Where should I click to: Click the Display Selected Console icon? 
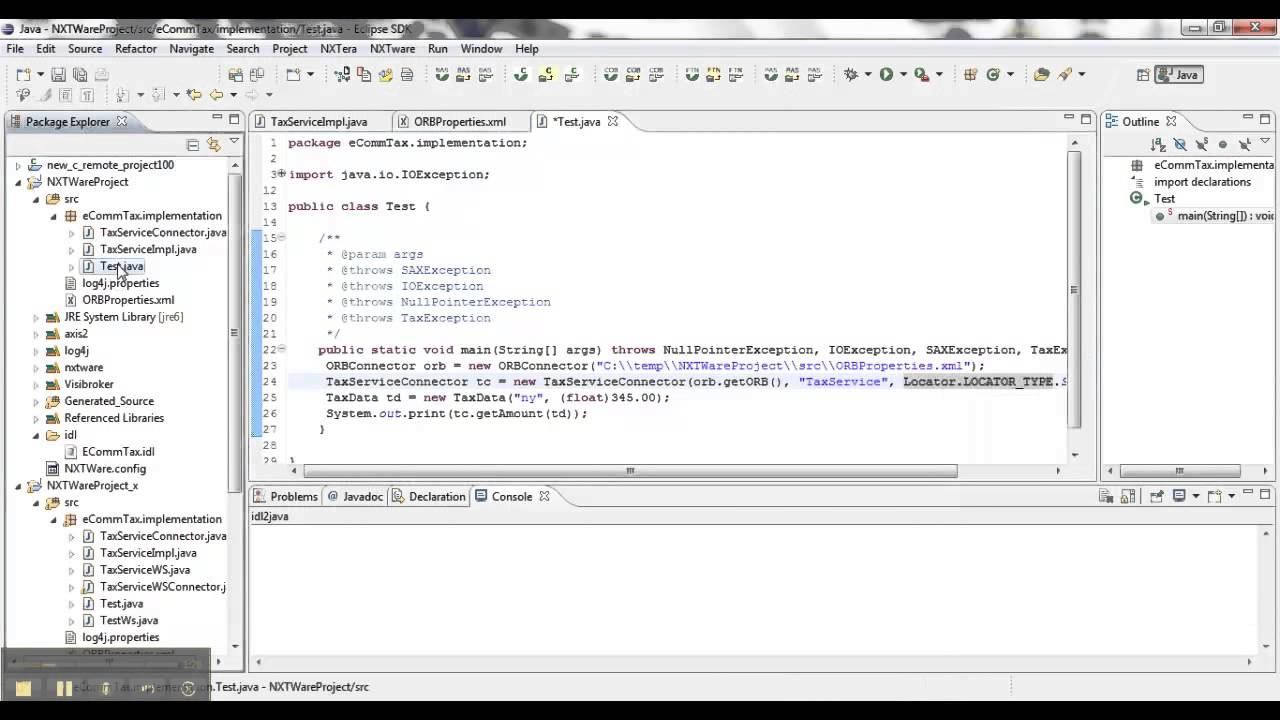tap(1180, 496)
